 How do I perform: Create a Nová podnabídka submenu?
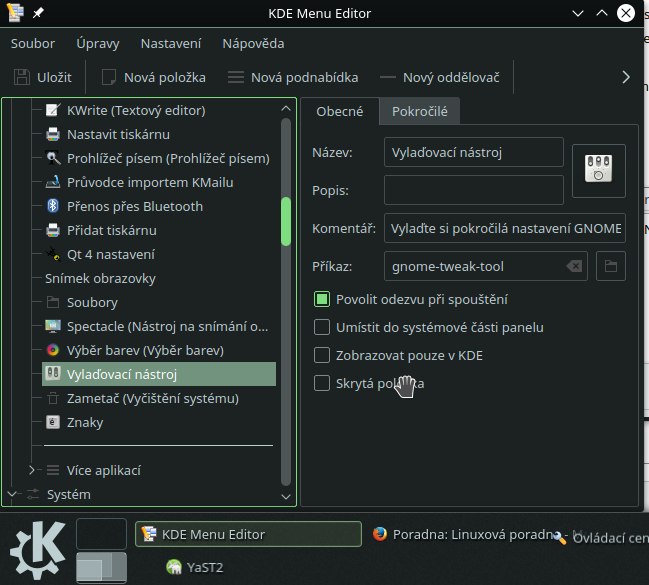(x=293, y=77)
